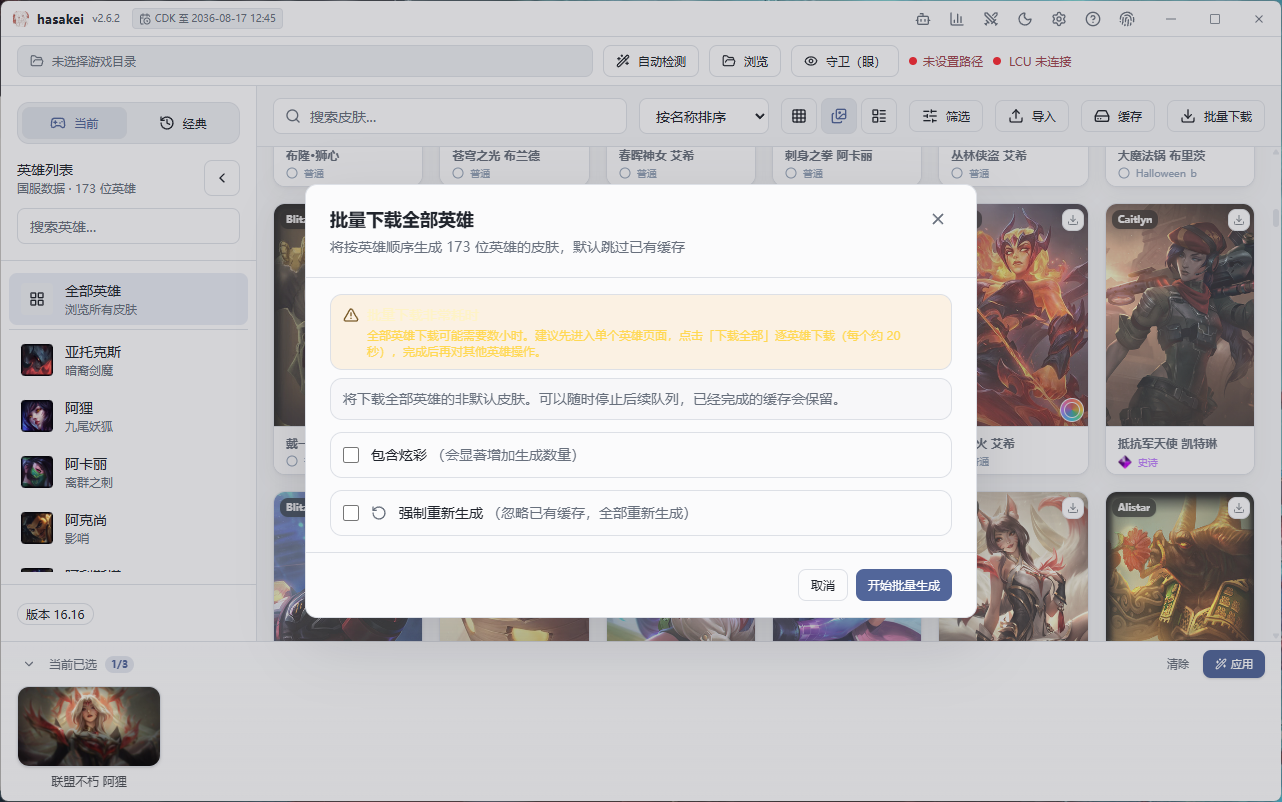1282x802 pixels.
Task: Open settings gear icon in title bar
Action: pos(1059,19)
